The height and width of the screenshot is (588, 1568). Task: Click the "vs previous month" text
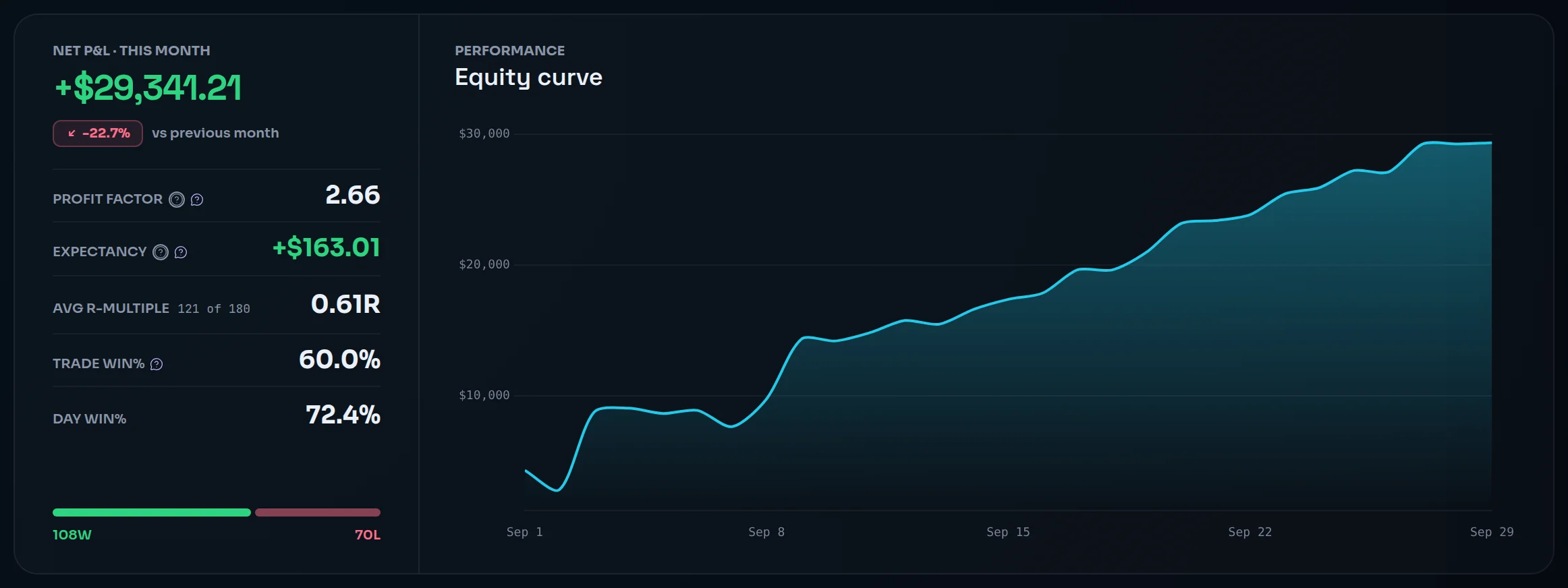pyautogui.click(x=215, y=133)
